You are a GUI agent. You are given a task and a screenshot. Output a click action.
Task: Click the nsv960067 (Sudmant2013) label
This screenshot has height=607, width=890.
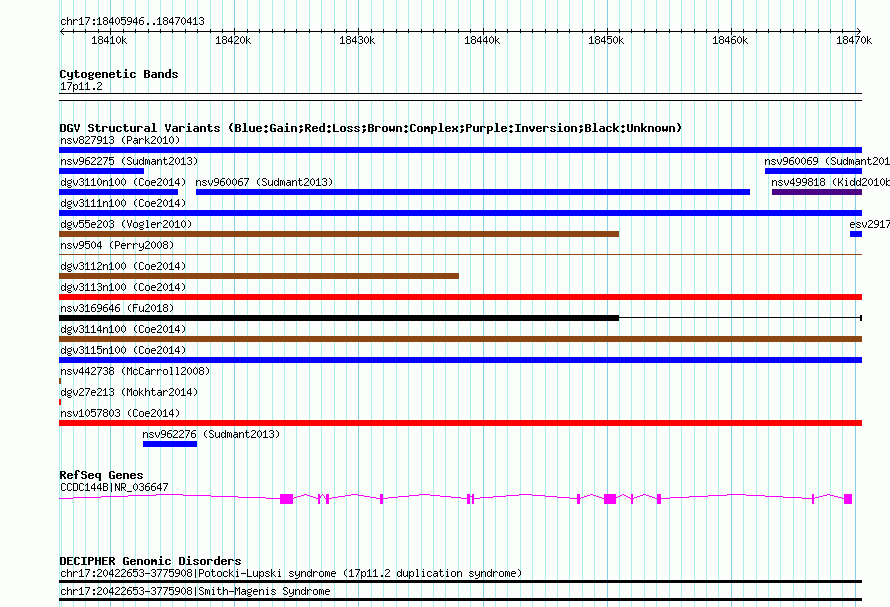tap(264, 182)
